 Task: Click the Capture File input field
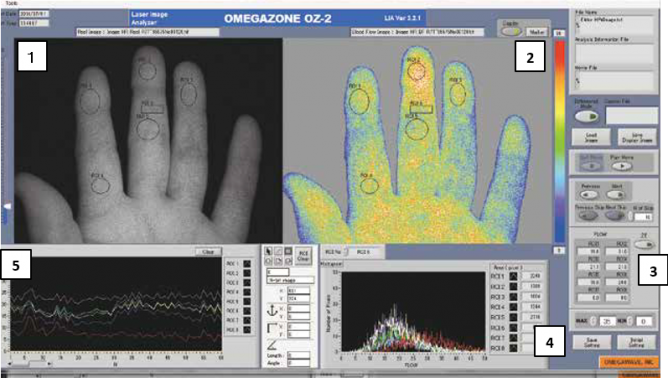click(x=632, y=115)
